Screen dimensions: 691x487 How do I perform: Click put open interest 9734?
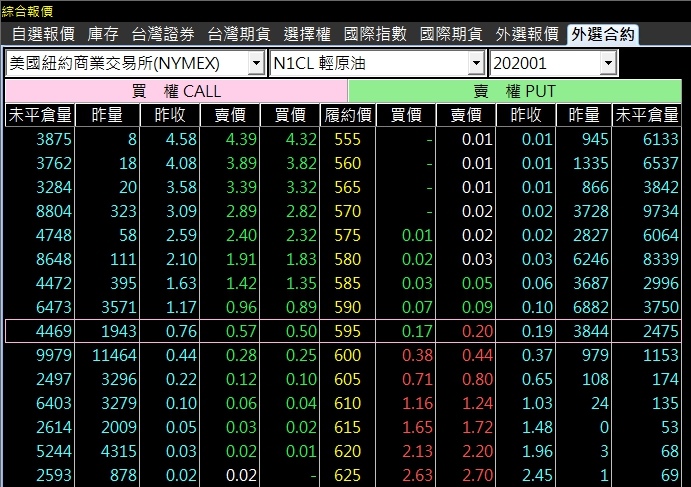click(660, 211)
